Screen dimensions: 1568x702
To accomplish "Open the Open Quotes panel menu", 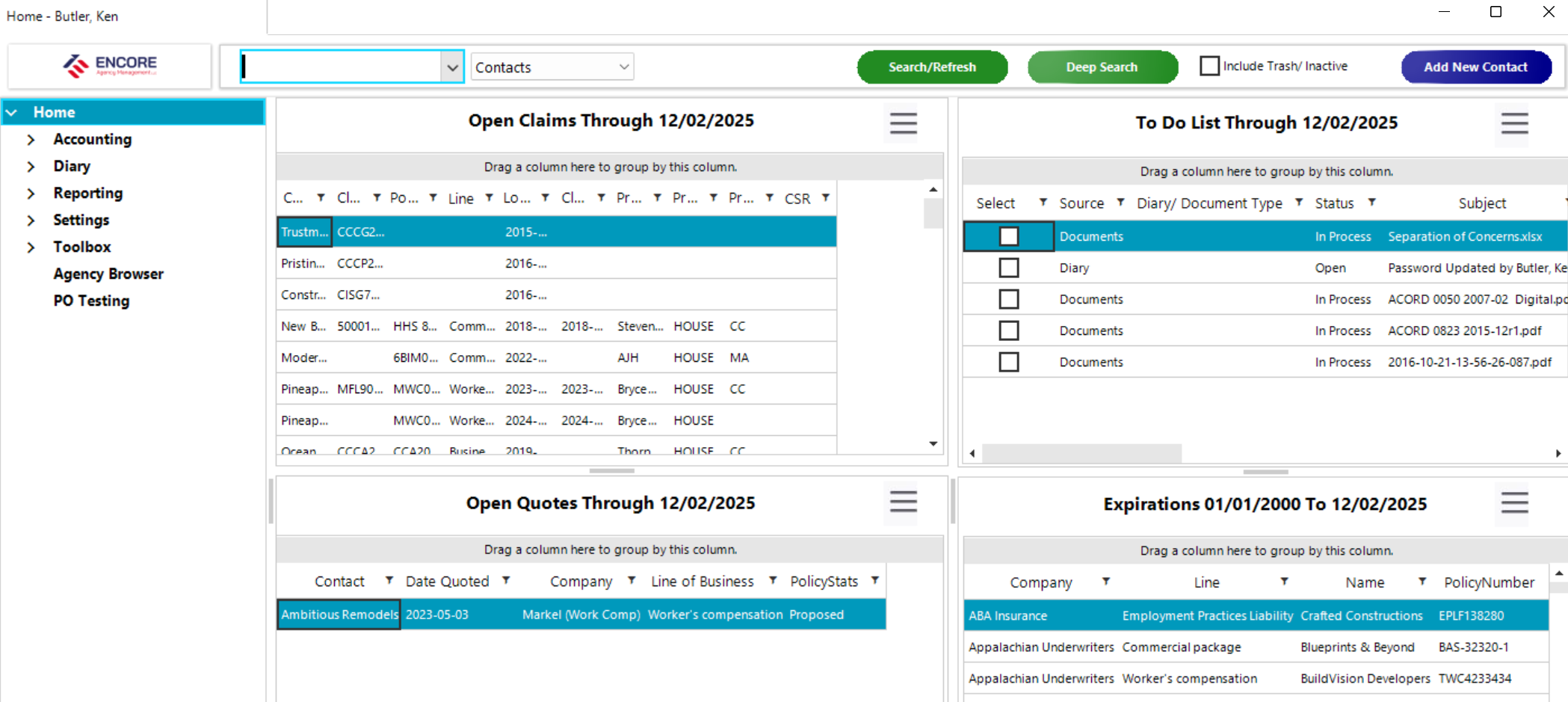I will click(902, 504).
